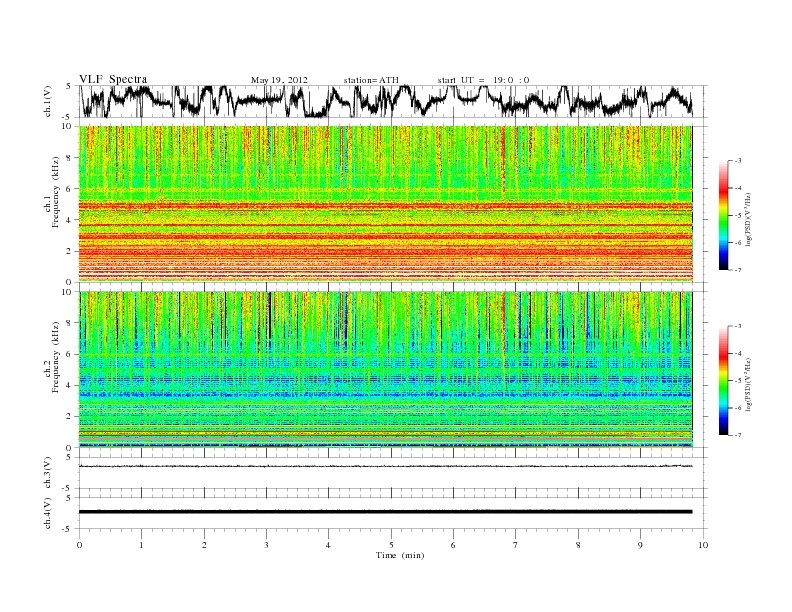Click the ch.1 spectrogram color scale bar

(724, 215)
